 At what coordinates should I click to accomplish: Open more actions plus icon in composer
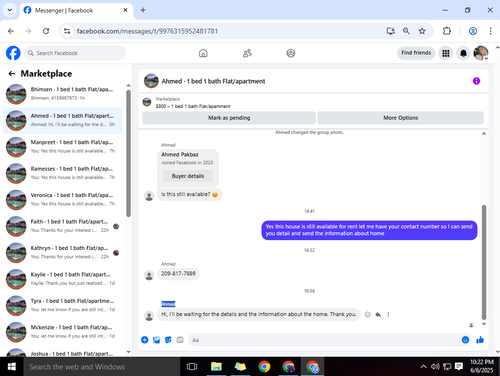145,340
